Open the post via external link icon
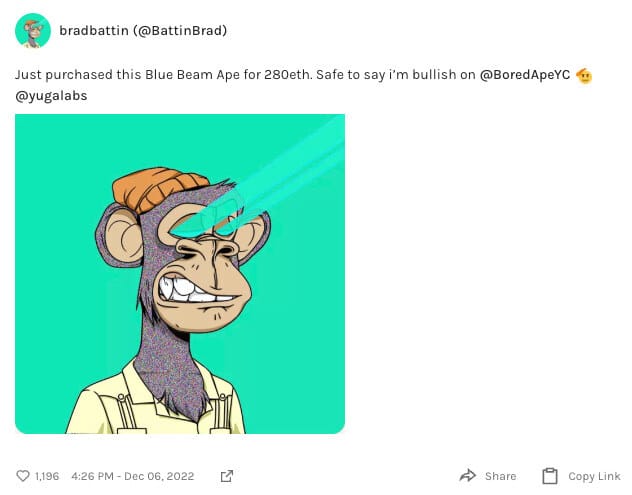The height and width of the screenshot is (495, 632). tap(227, 476)
